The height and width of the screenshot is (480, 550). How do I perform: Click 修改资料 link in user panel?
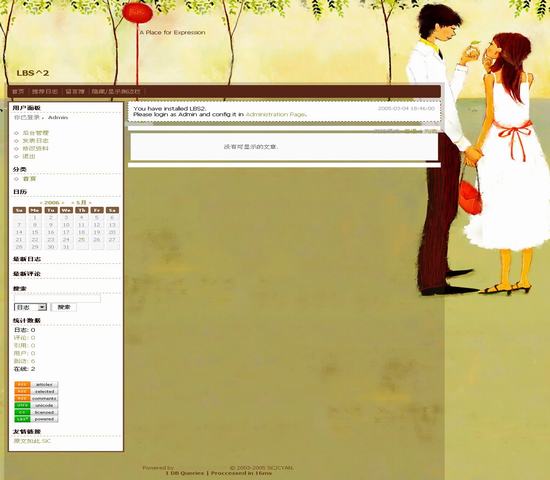click(x=35, y=148)
